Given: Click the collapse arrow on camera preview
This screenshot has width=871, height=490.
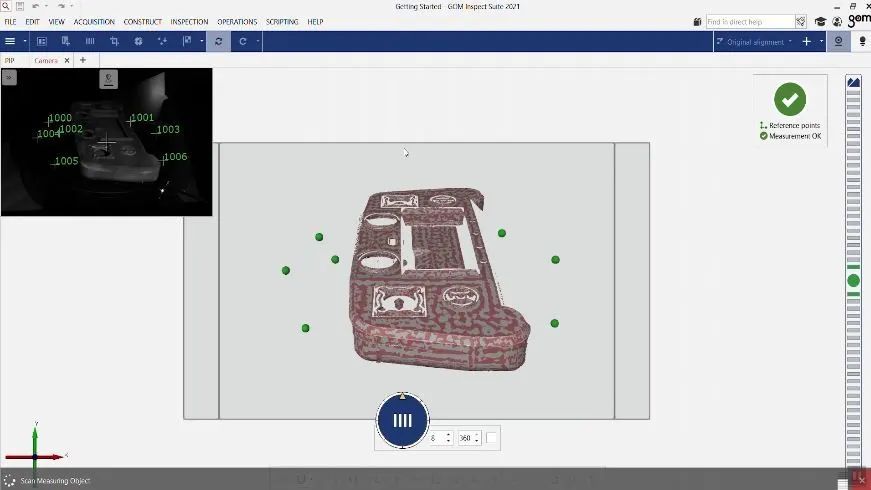Looking at the screenshot, I should click(x=9, y=76).
